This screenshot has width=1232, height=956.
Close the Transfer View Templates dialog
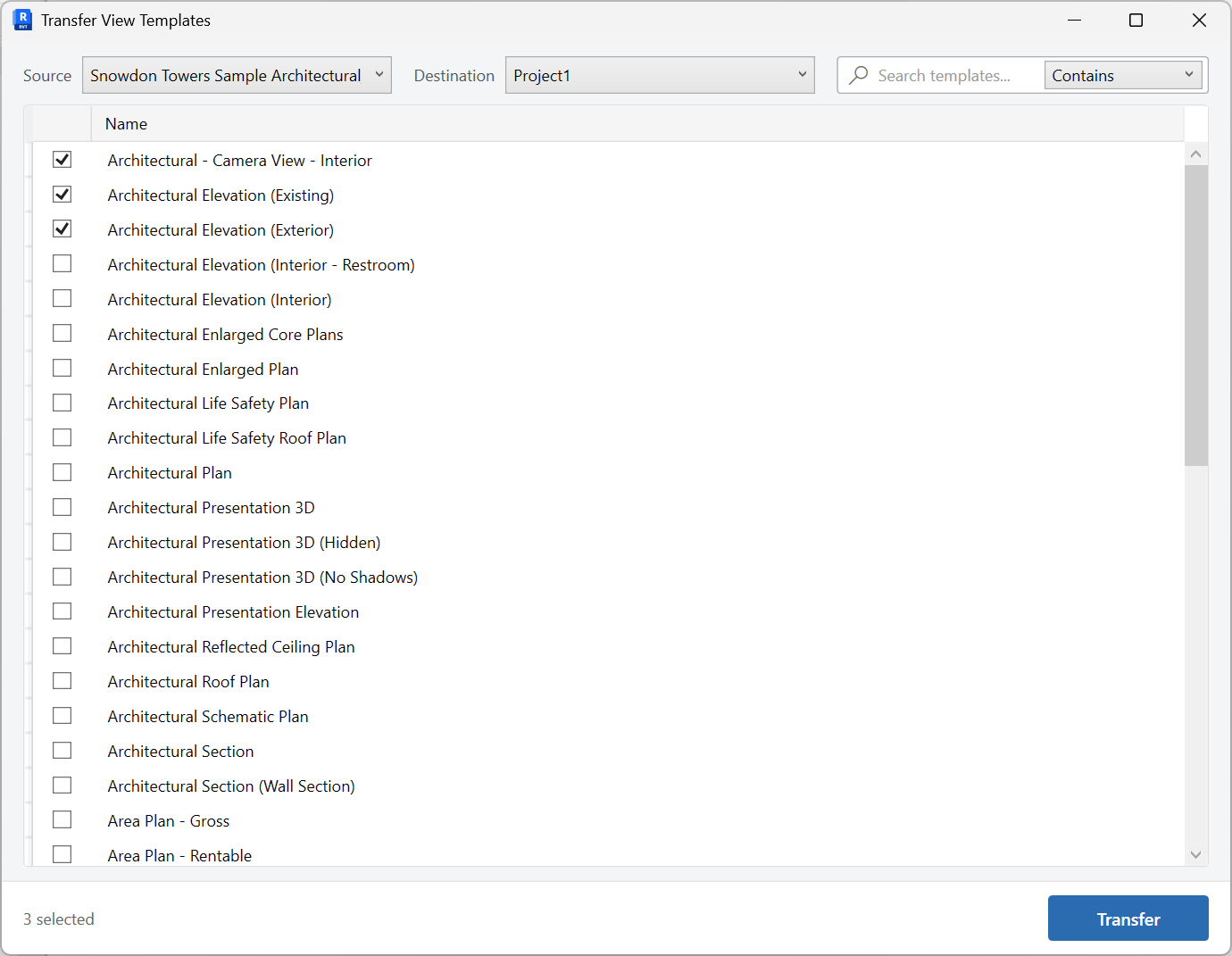tap(1199, 20)
